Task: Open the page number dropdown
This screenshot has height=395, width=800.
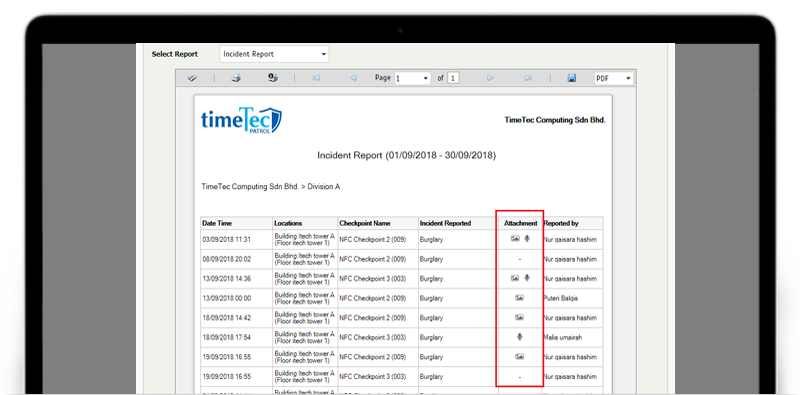Action: point(413,79)
